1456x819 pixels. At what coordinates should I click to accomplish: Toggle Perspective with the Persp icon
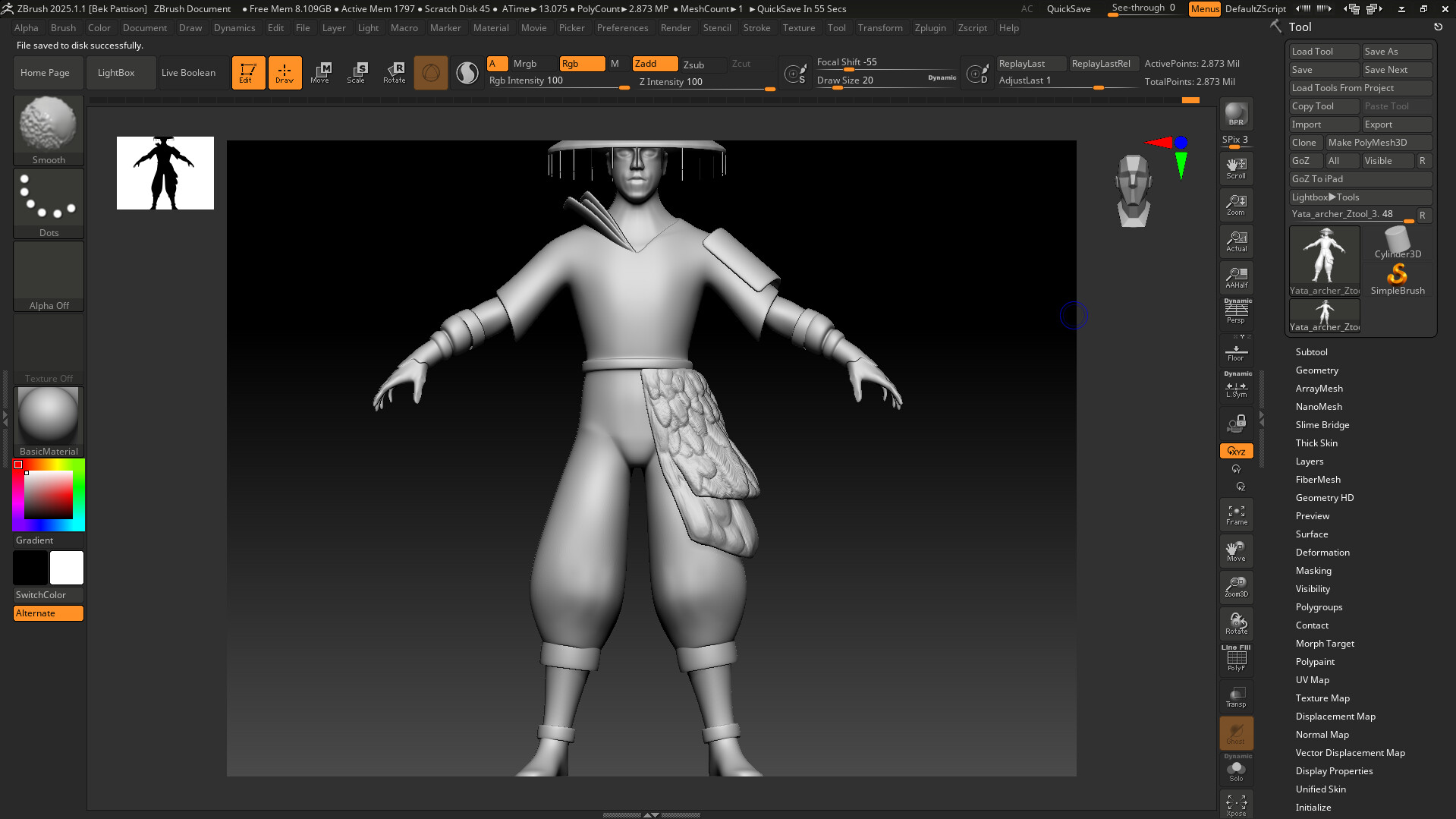pos(1235,311)
